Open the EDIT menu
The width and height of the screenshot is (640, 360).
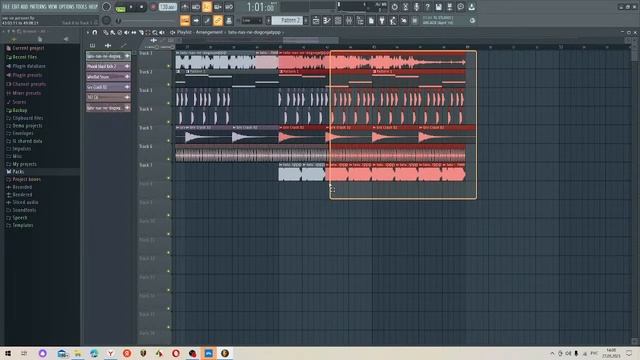point(15,7)
